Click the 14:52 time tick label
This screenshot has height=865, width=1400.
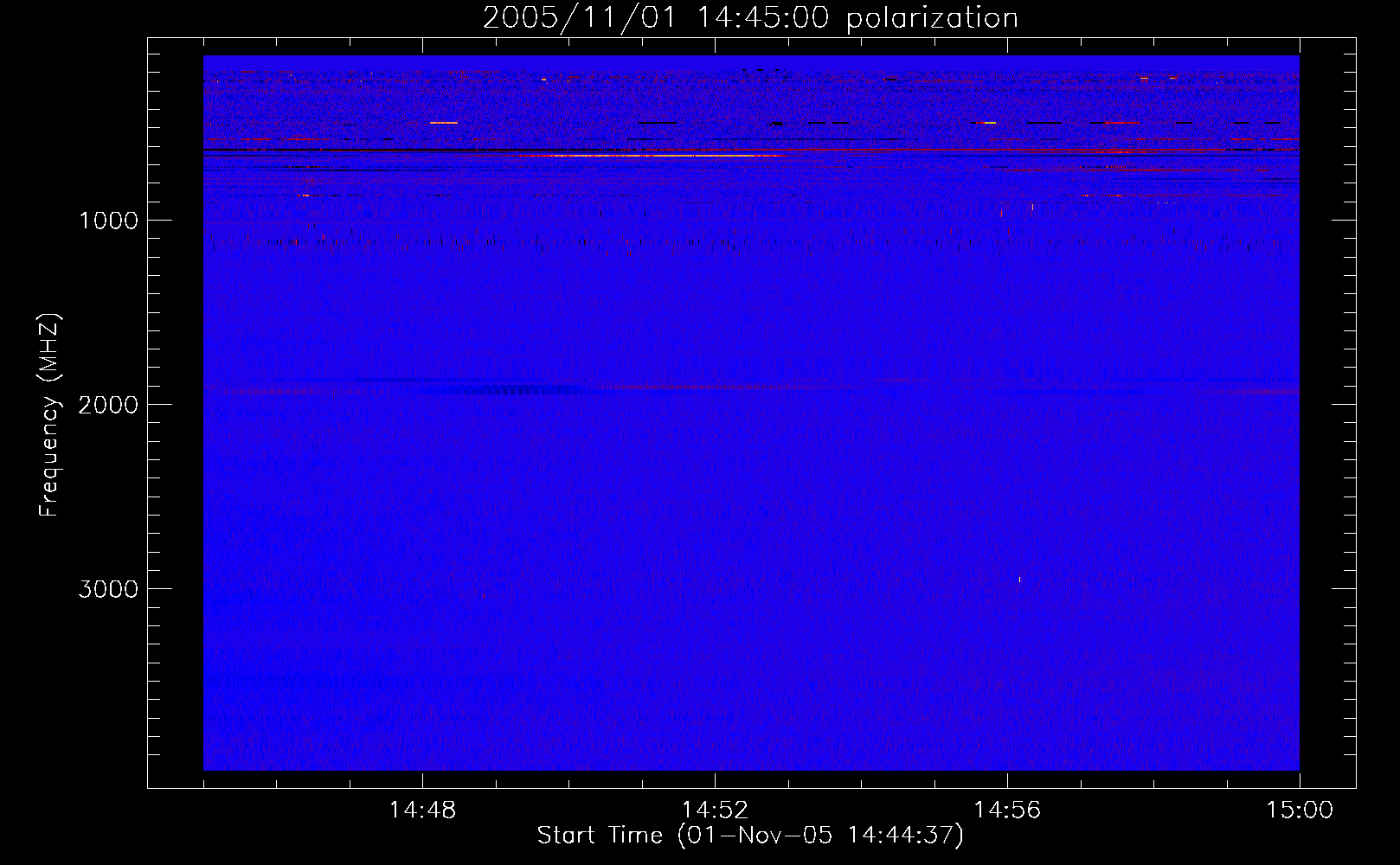[715, 811]
